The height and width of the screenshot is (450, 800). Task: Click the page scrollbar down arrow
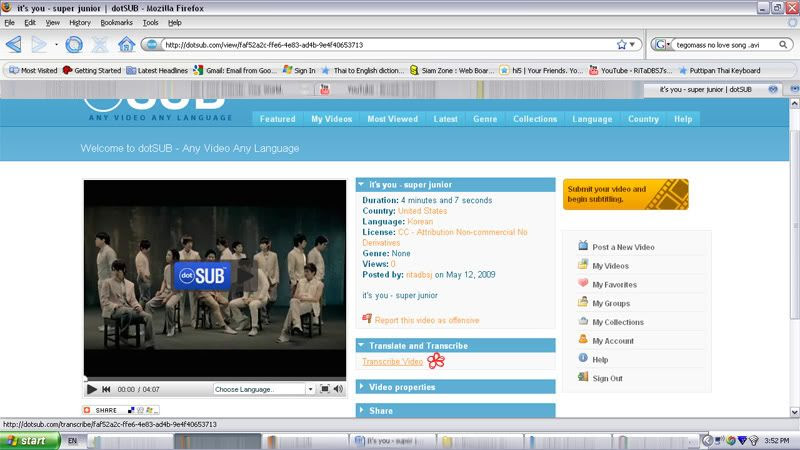(794, 412)
